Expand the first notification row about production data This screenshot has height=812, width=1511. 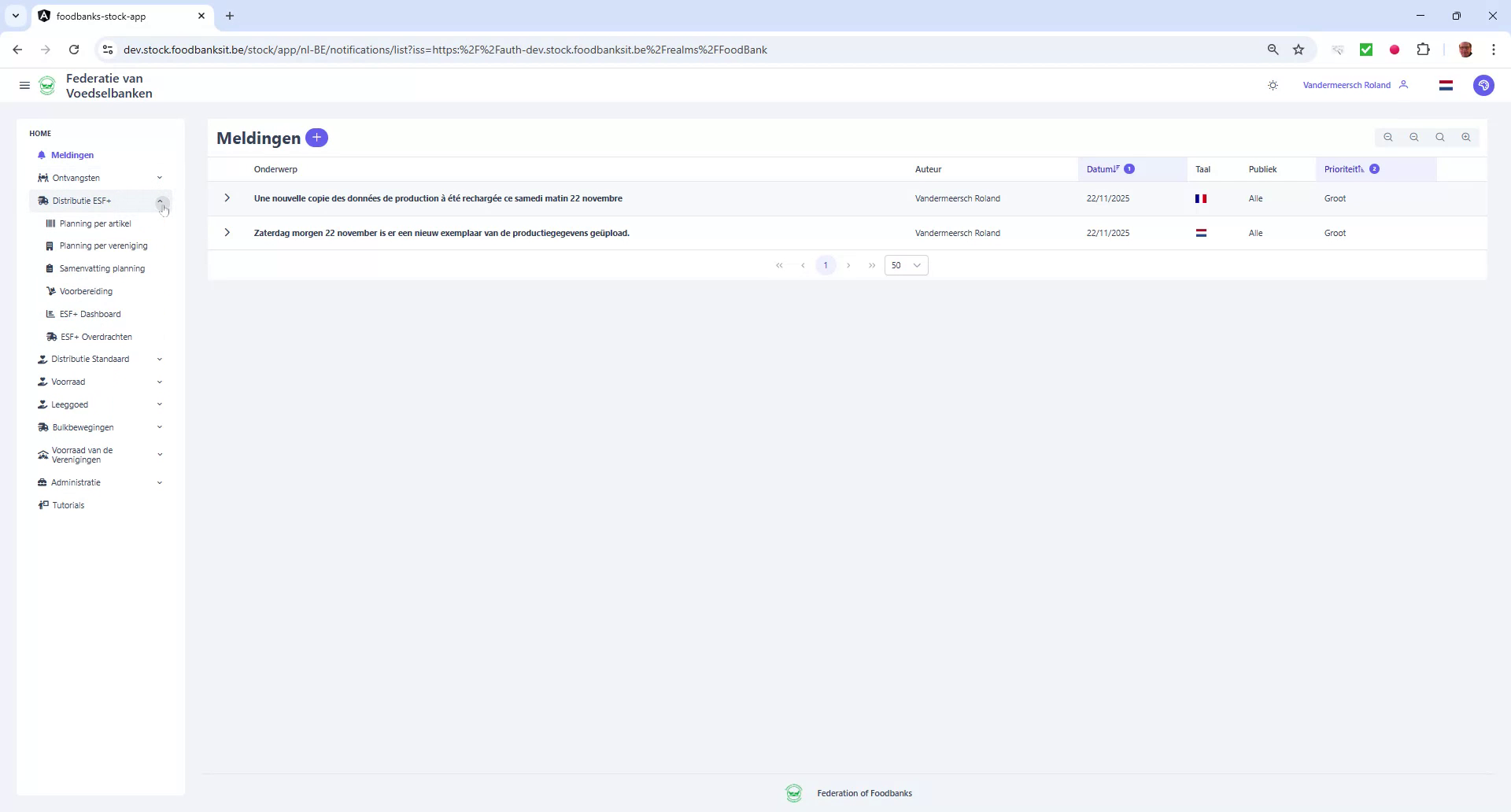227,198
